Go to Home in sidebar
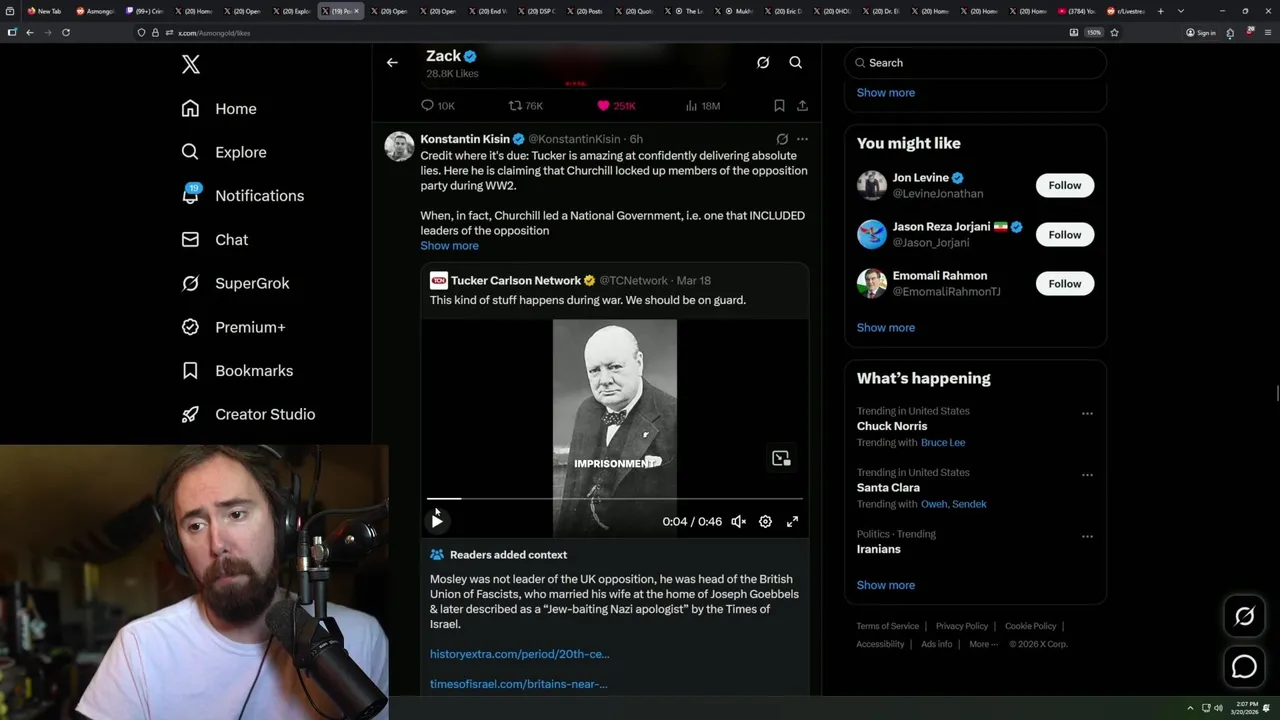Screen dimensions: 1280x720 pyautogui.click(x=219, y=109)
